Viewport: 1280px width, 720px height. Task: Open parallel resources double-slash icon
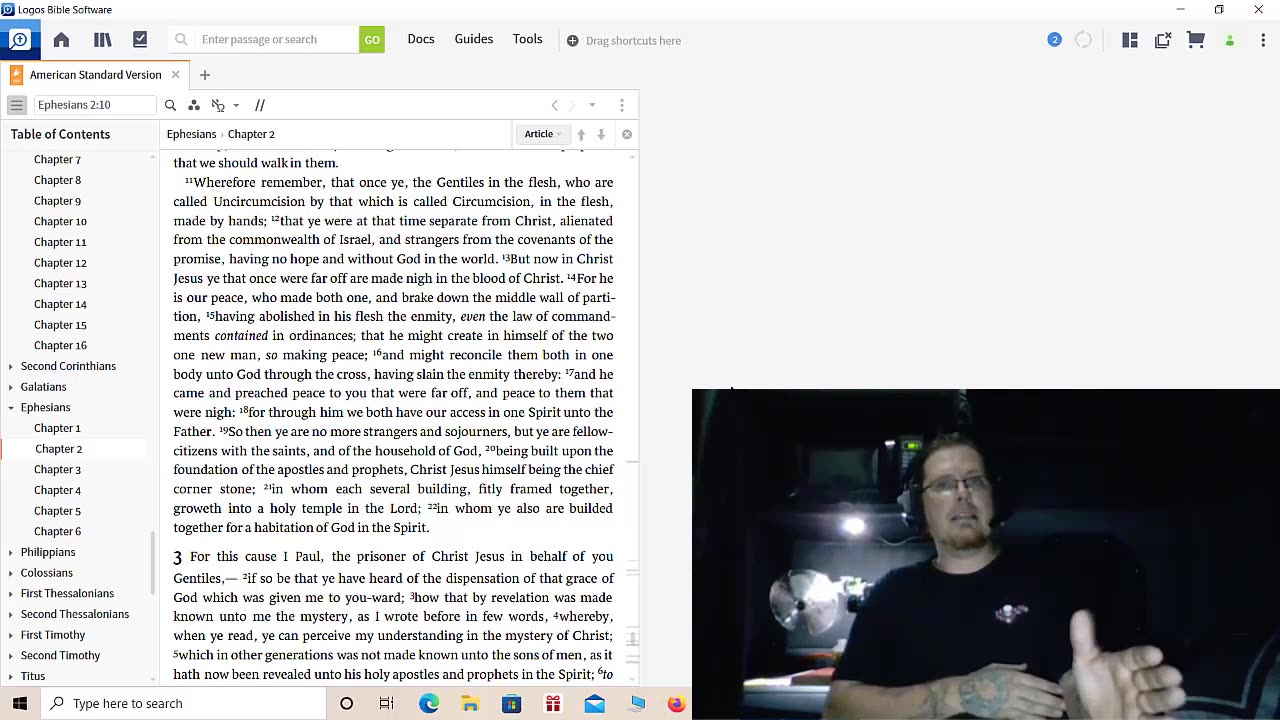pos(260,105)
